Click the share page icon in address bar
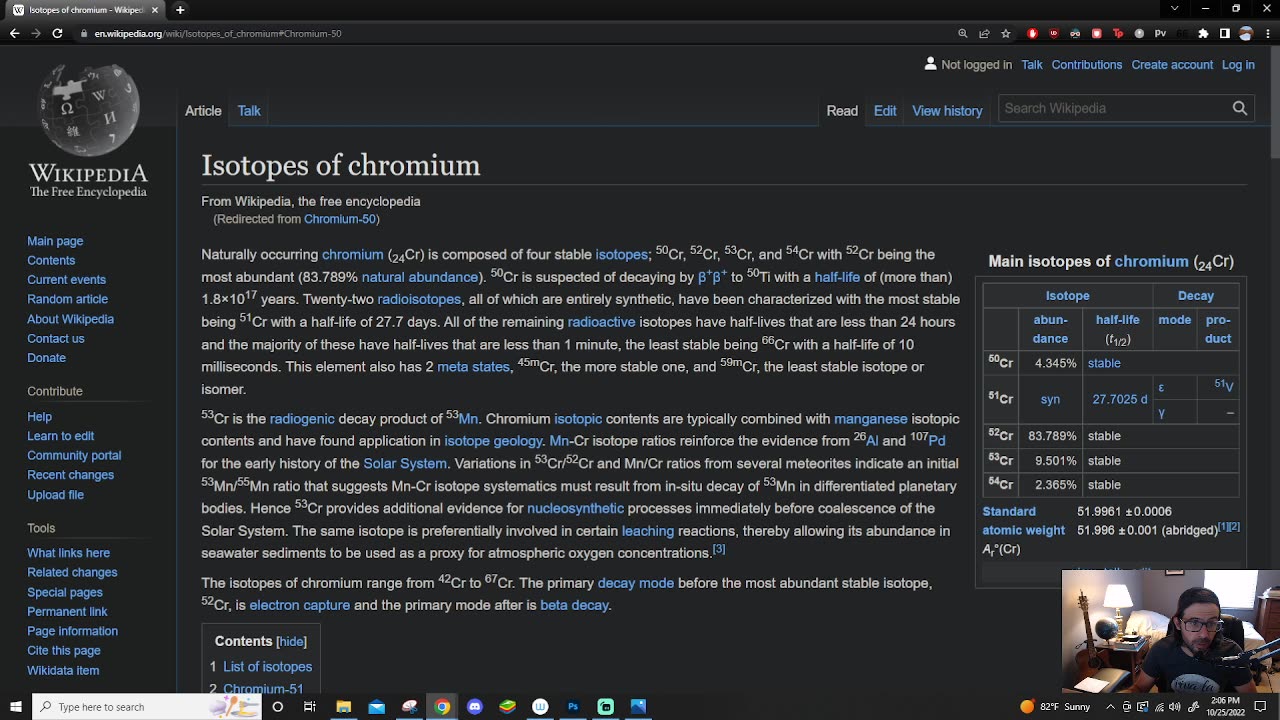 coord(984,33)
